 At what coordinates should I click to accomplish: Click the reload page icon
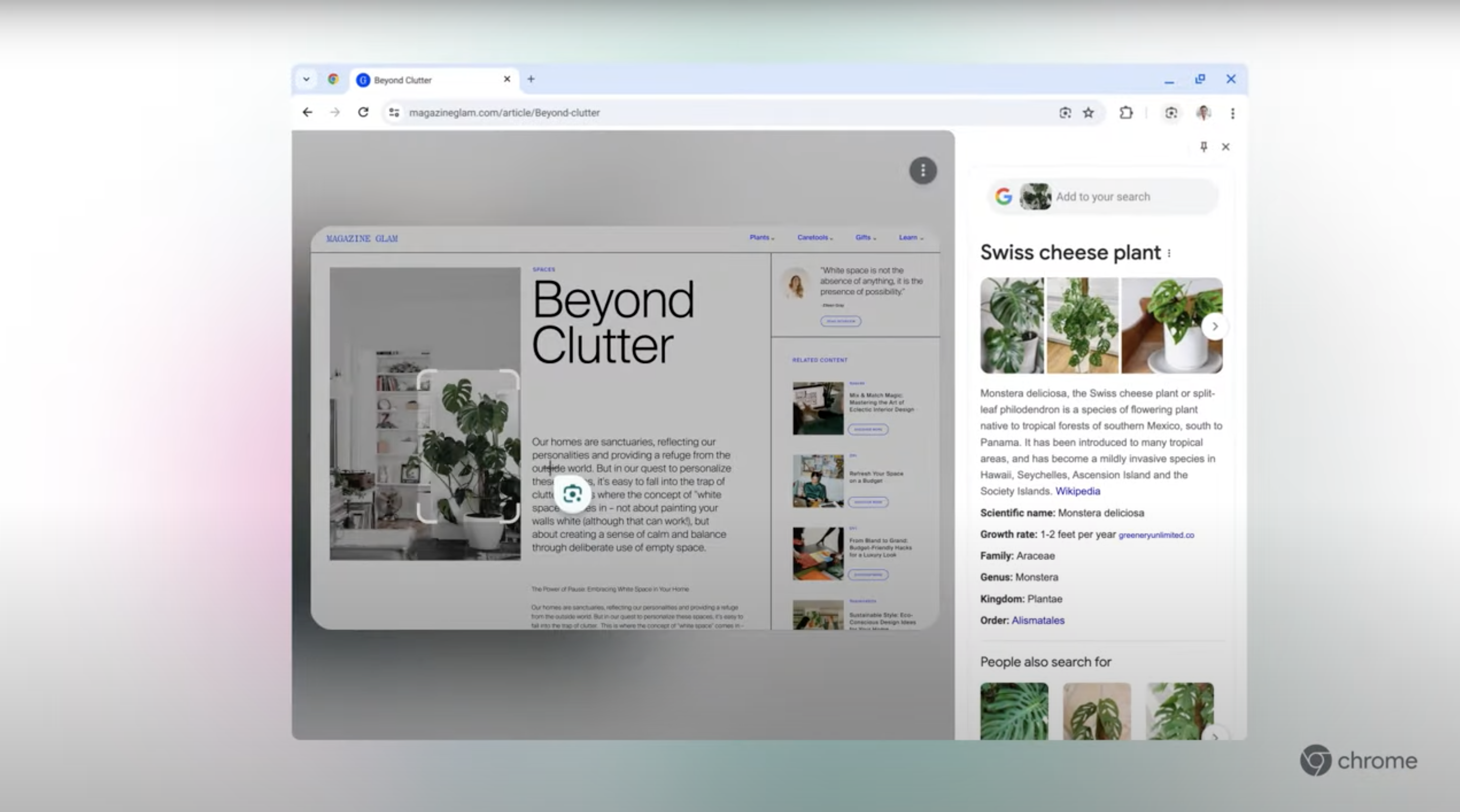[x=363, y=112]
